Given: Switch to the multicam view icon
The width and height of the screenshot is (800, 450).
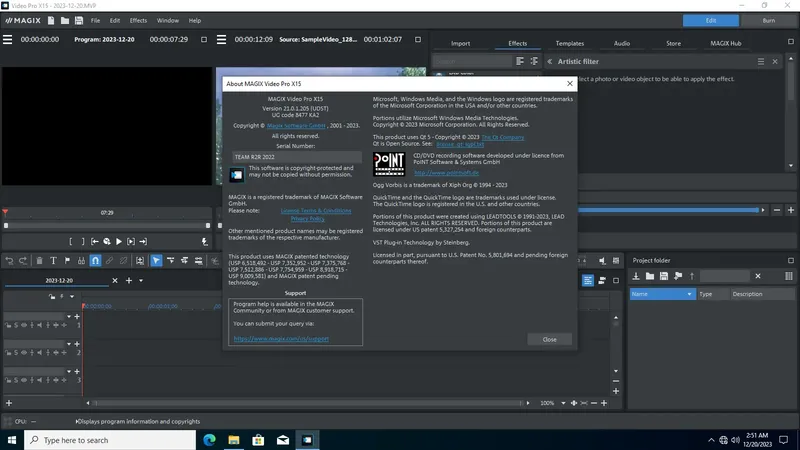Looking at the screenshot, I should (x=602, y=281).
